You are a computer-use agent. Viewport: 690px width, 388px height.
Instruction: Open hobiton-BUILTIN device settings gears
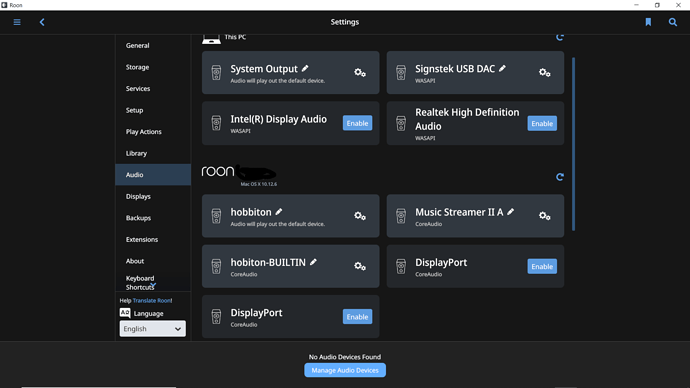tap(360, 266)
